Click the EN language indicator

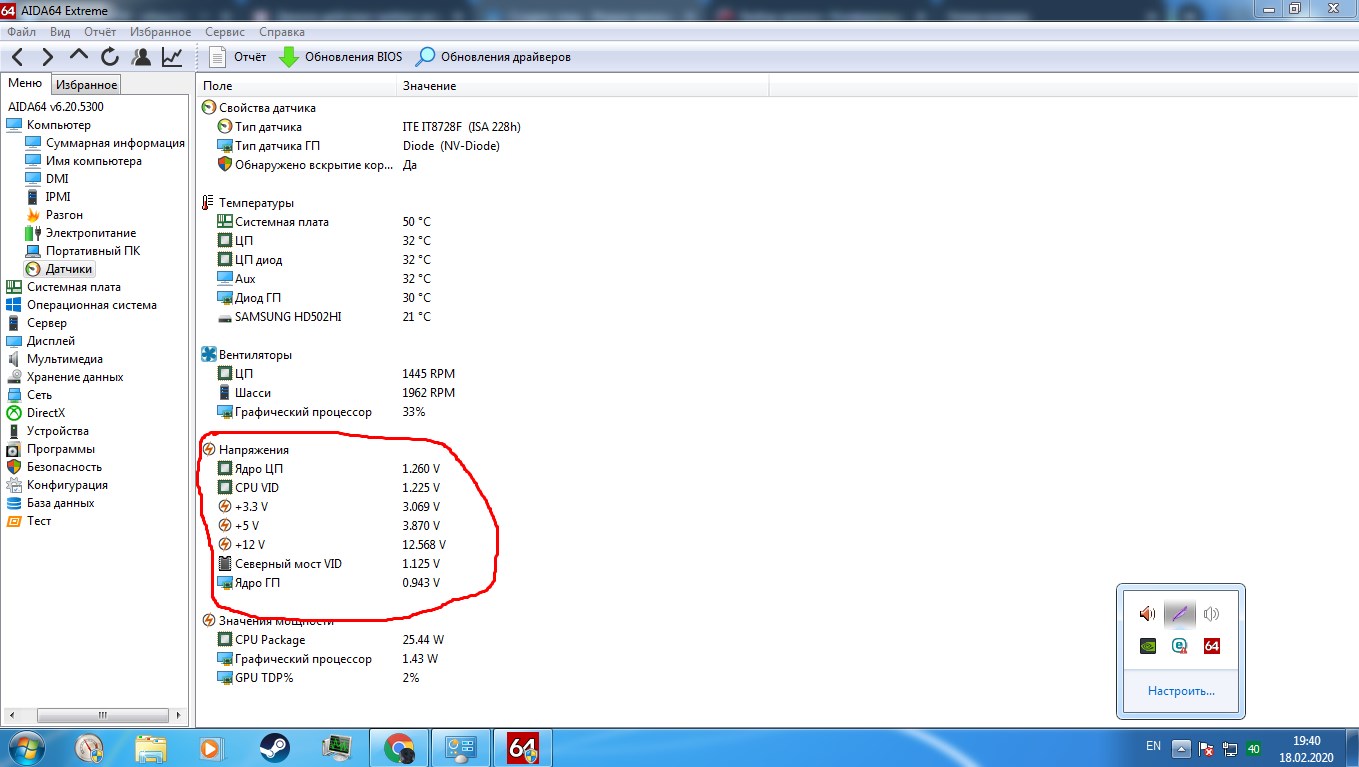(1153, 746)
